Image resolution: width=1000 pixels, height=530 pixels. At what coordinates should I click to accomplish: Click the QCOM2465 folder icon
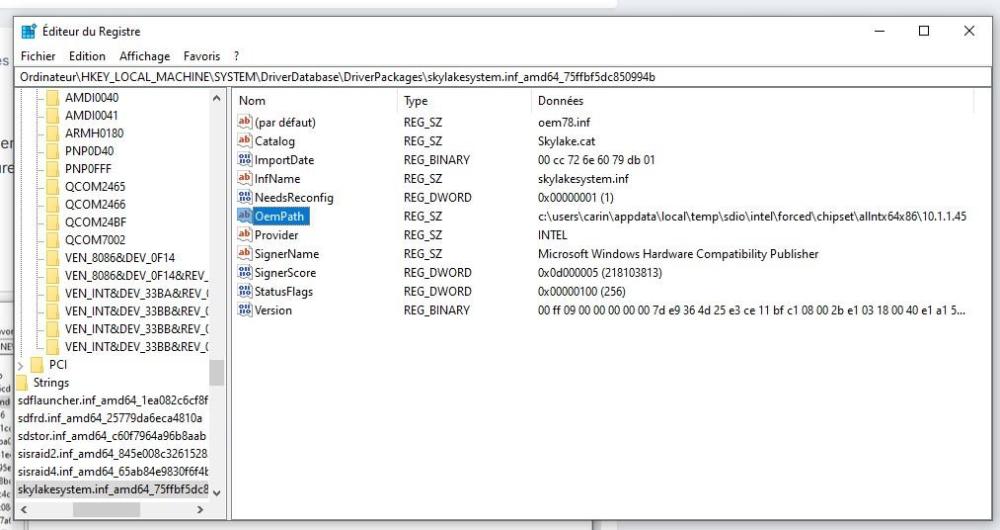click(x=53, y=187)
